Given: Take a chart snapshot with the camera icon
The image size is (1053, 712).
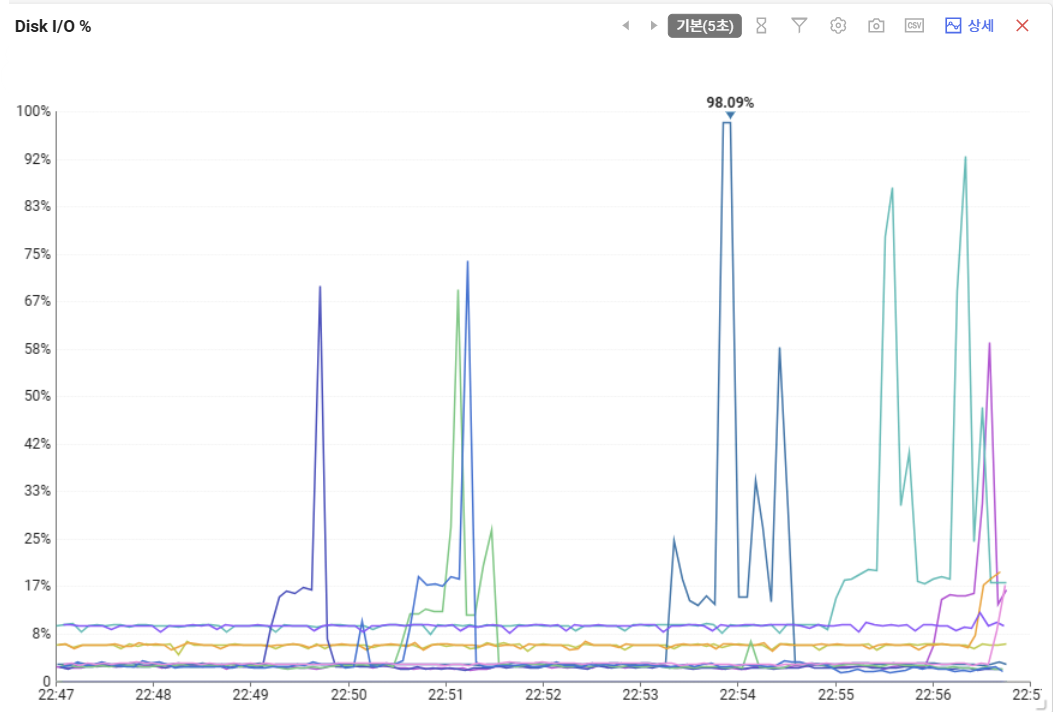Looking at the screenshot, I should (x=876, y=26).
